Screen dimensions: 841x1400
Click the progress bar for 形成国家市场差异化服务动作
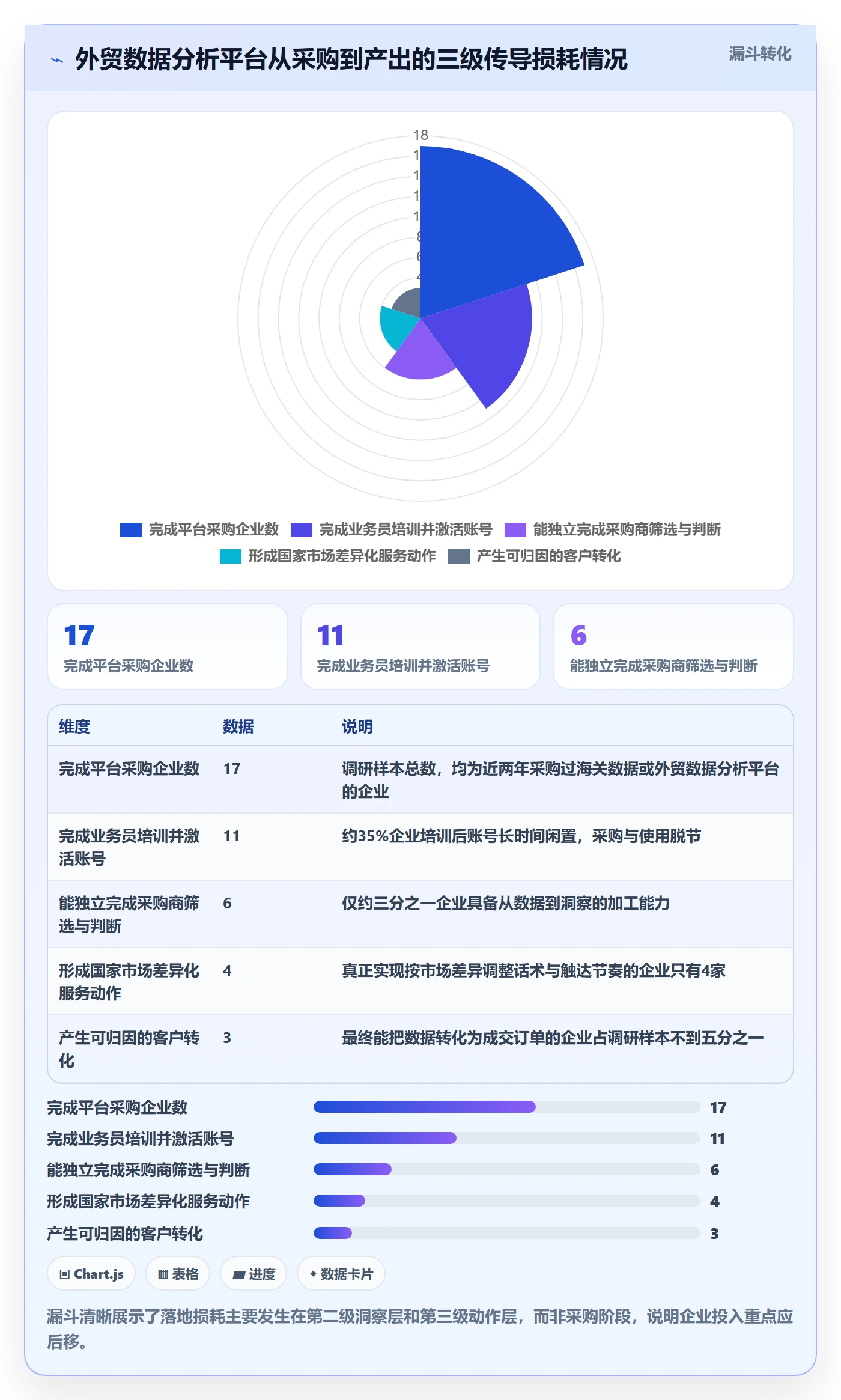[507, 1201]
